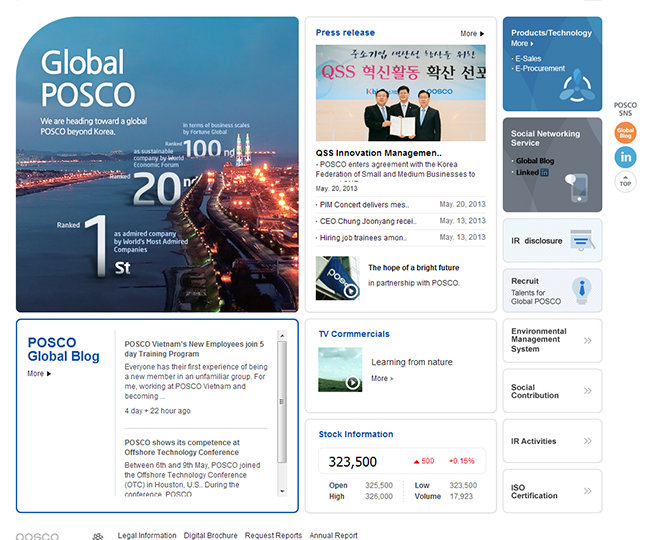Viewport: 650px width, 540px height.
Task: Open Linkedin link in Social Networking
Action: [x=532, y=172]
